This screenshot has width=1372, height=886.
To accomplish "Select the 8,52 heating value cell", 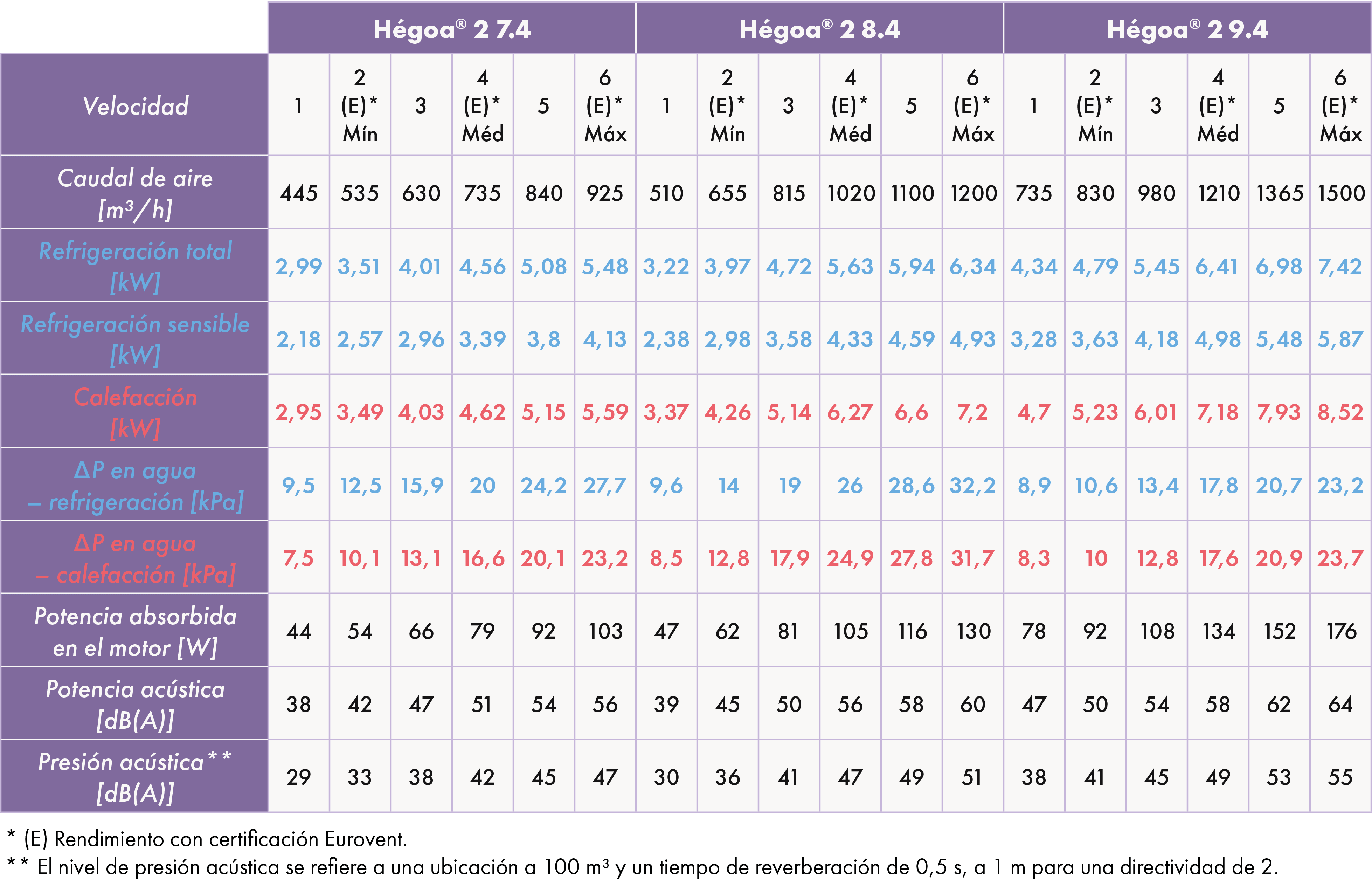I will tap(1340, 412).
